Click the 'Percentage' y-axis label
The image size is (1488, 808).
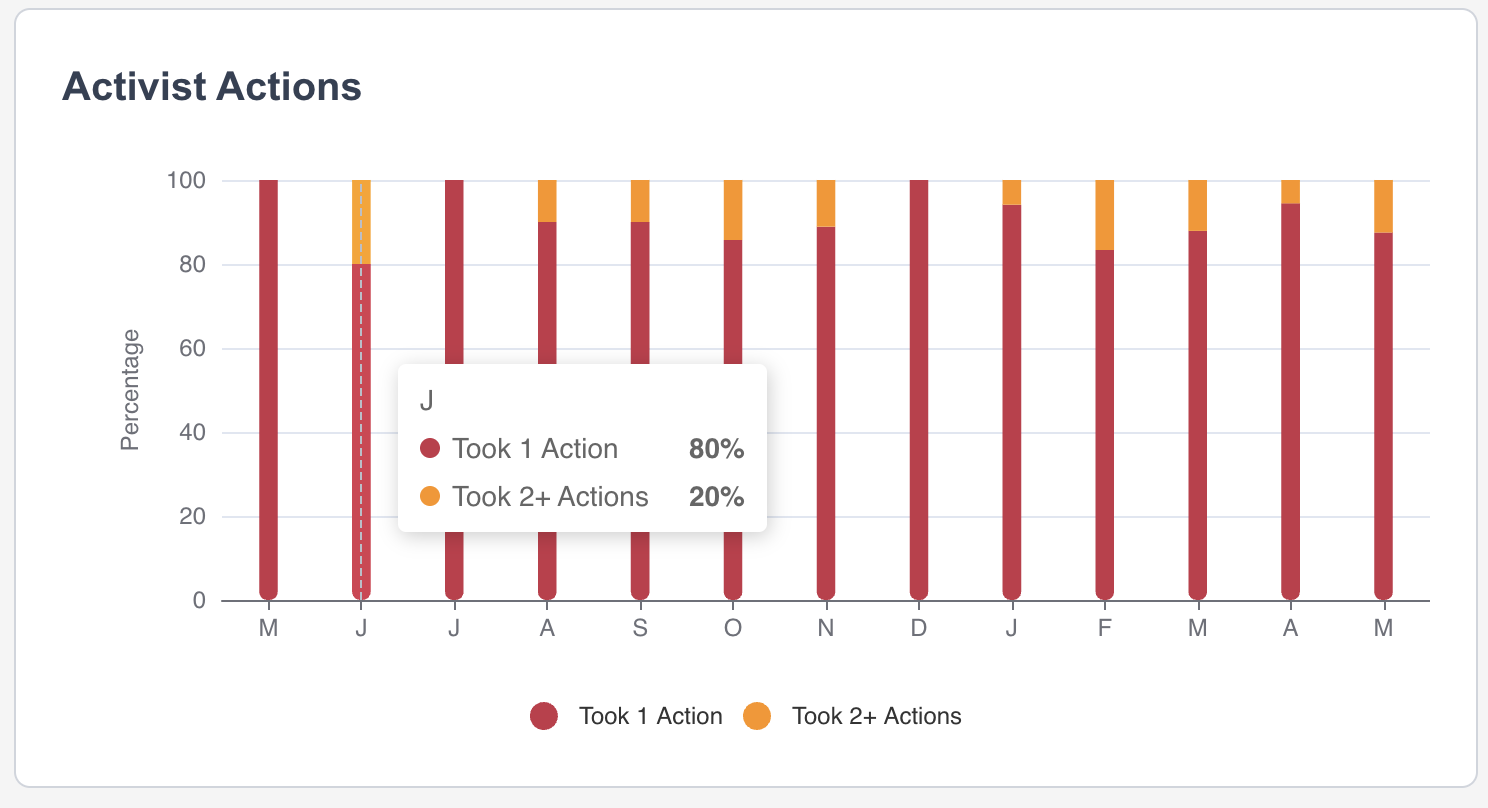tap(130, 390)
